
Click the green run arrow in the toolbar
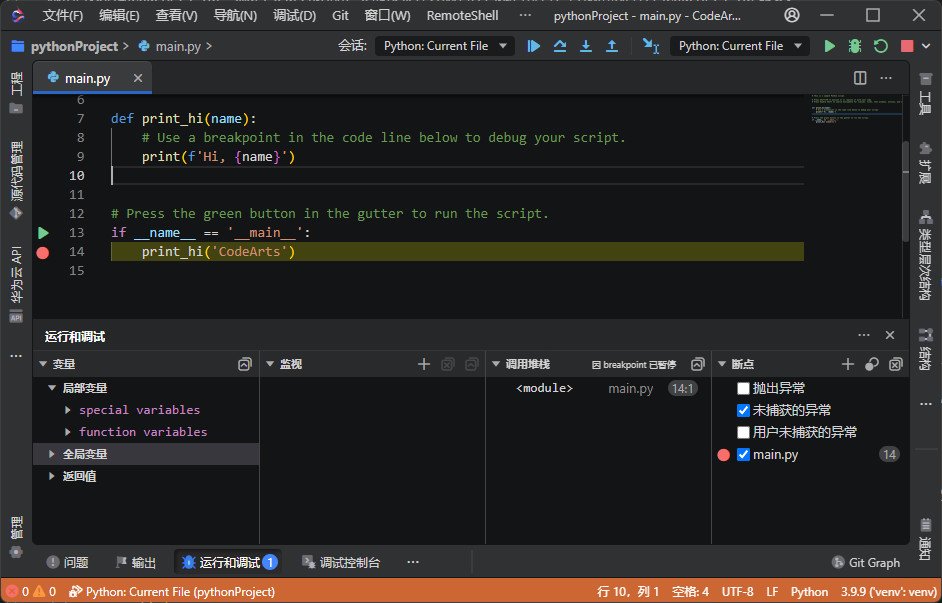[x=829, y=46]
